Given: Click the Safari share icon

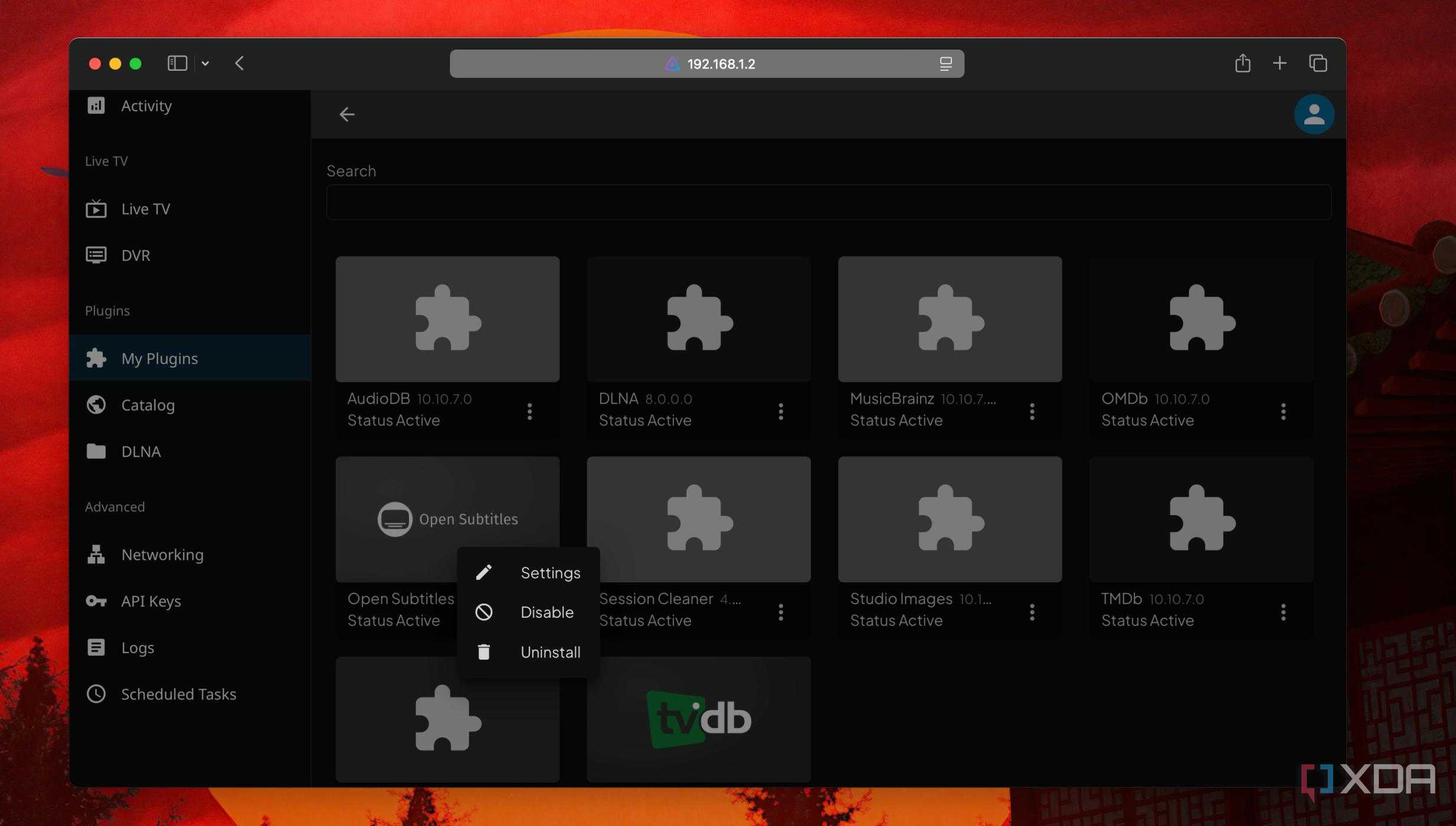Looking at the screenshot, I should (x=1242, y=63).
